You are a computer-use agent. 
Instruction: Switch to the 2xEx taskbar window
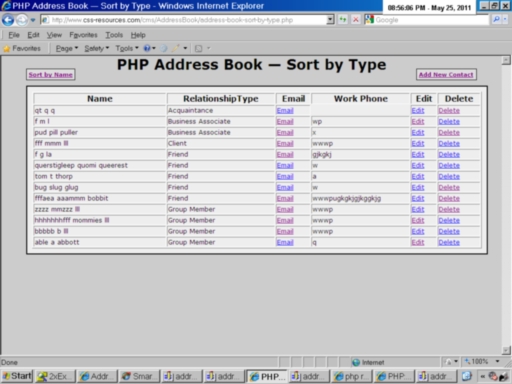(x=55, y=376)
